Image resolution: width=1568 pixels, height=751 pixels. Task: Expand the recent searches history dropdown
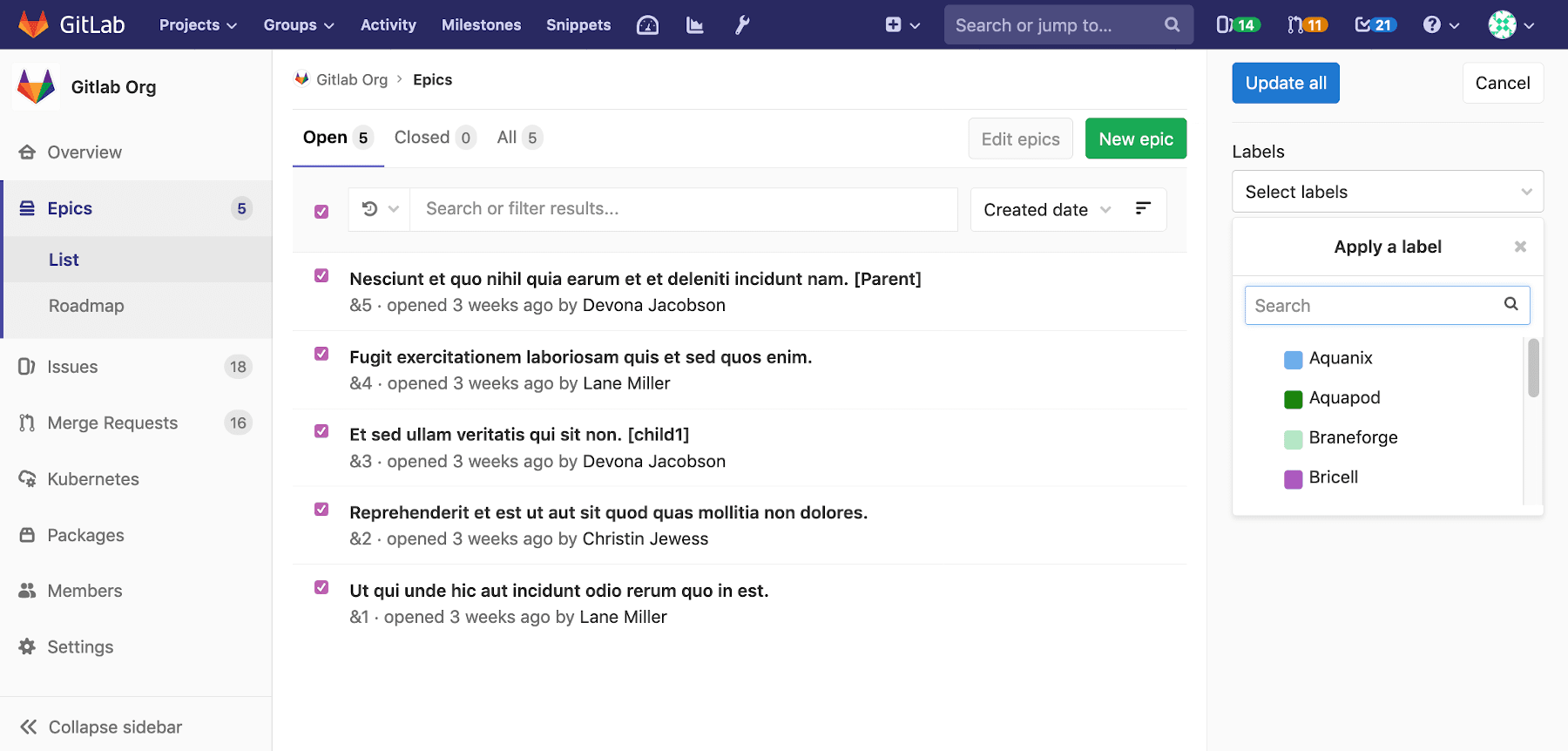point(380,209)
